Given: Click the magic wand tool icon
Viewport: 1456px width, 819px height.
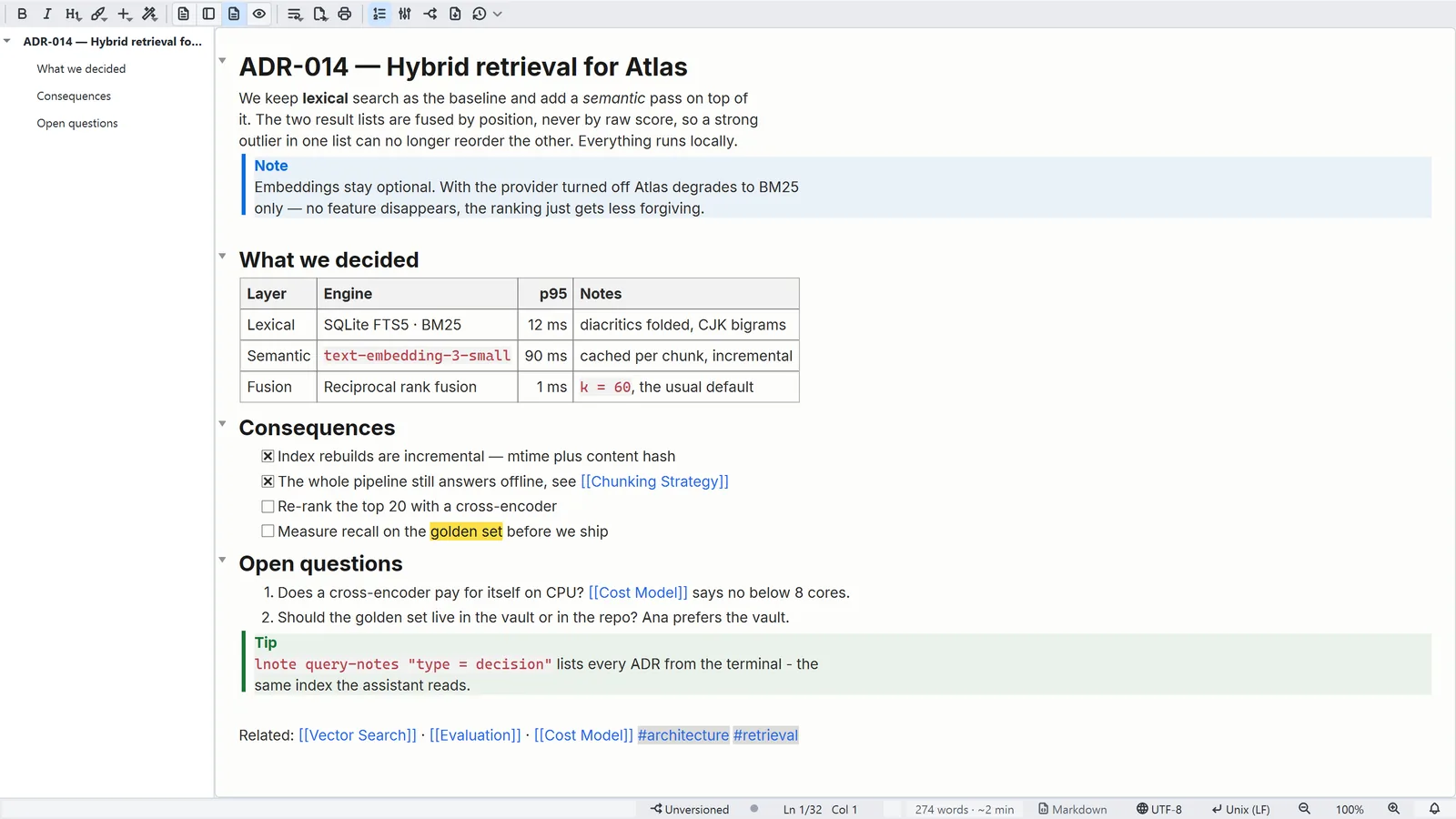Looking at the screenshot, I should point(150,14).
